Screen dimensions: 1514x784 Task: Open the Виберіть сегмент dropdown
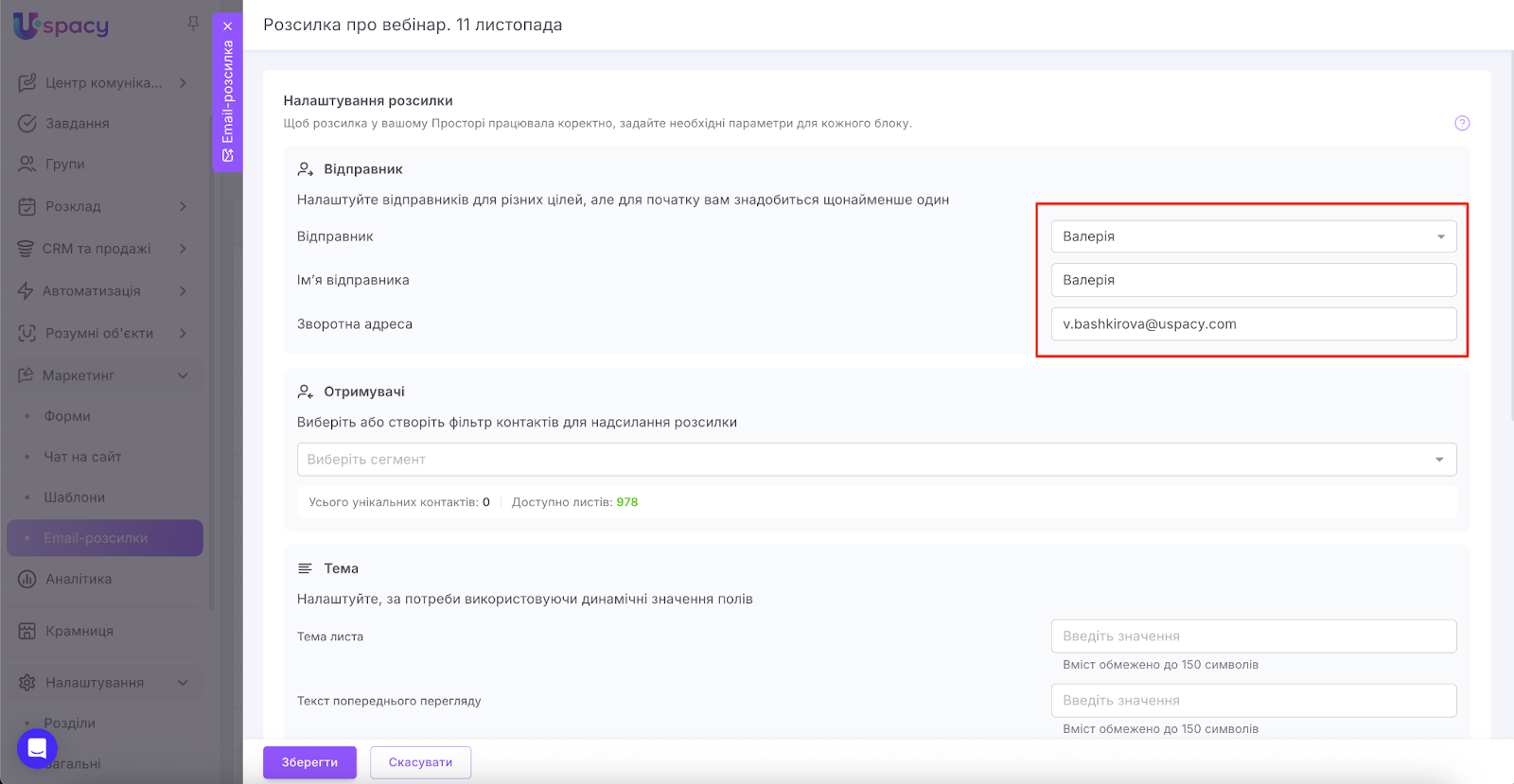(x=876, y=460)
